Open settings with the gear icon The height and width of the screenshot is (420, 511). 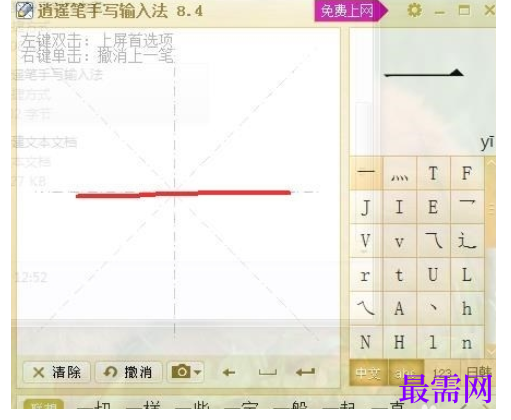pos(414,10)
